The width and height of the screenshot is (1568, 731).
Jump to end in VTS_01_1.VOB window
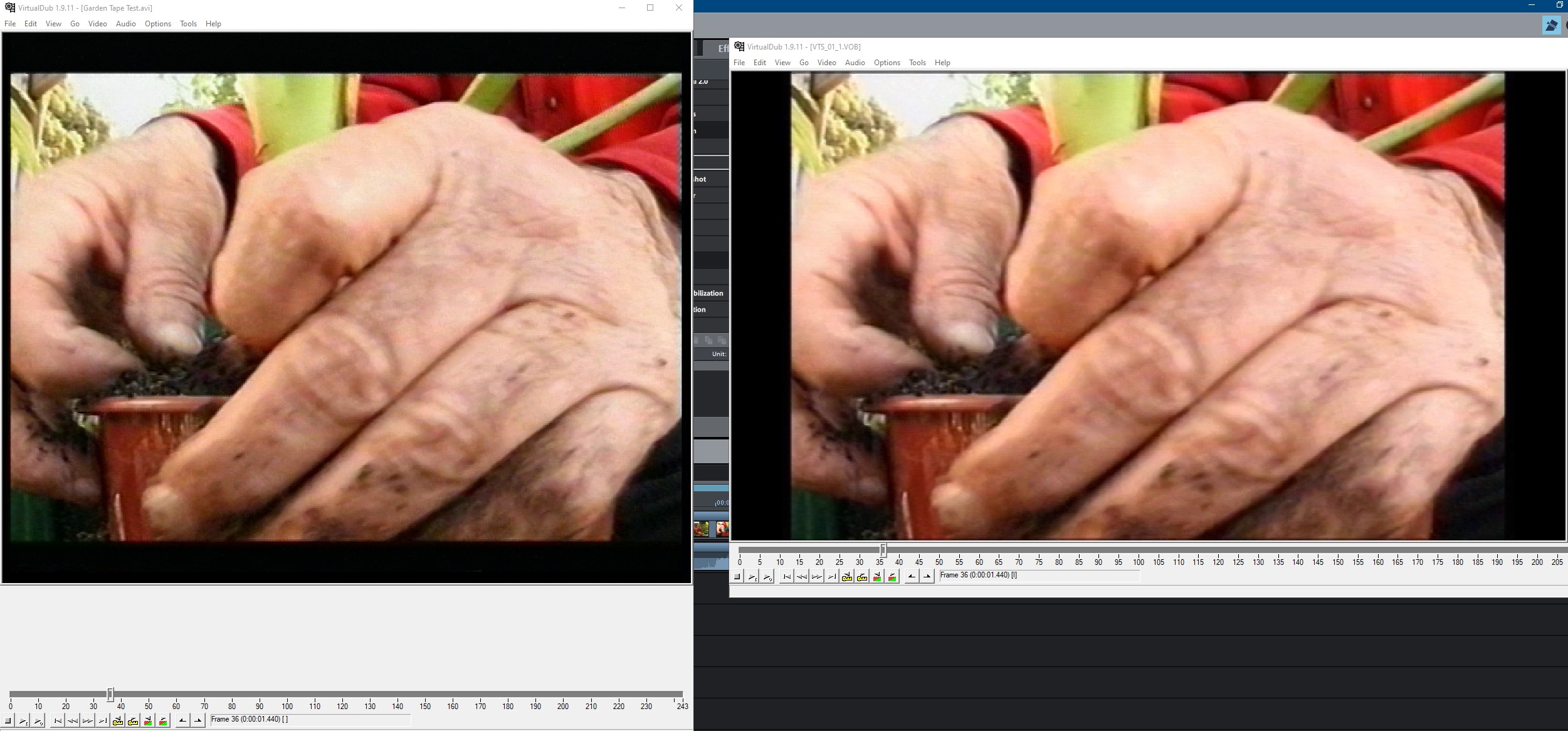[832, 577]
